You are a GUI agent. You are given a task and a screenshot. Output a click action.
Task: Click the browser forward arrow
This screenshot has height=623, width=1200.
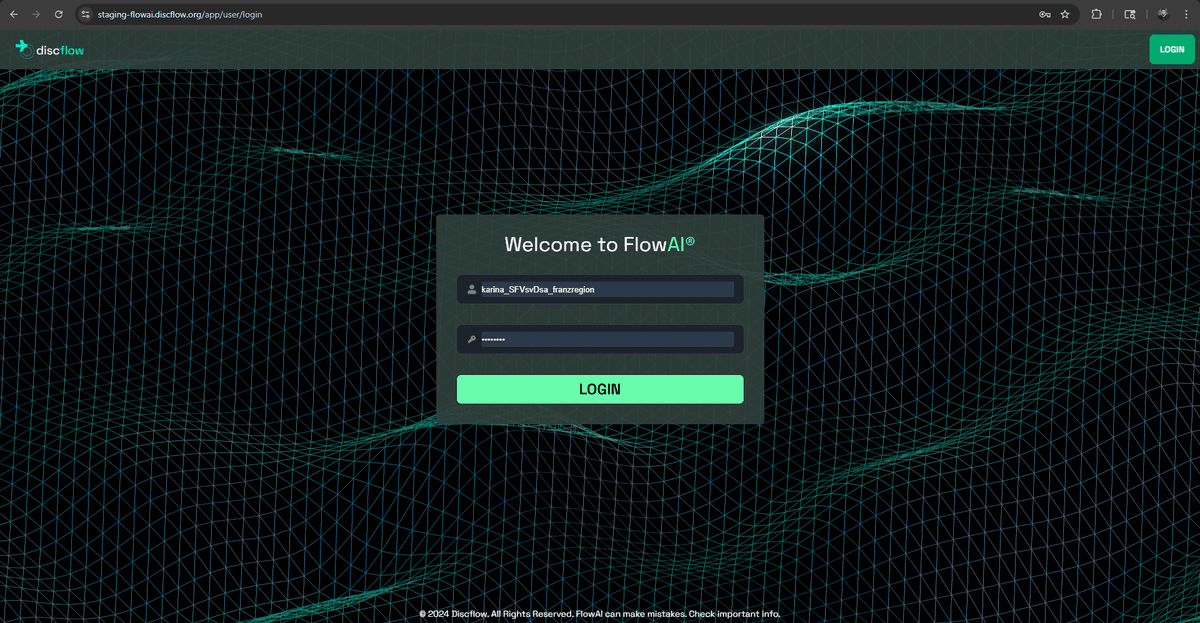pyautogui.click(x=36, y=14)
